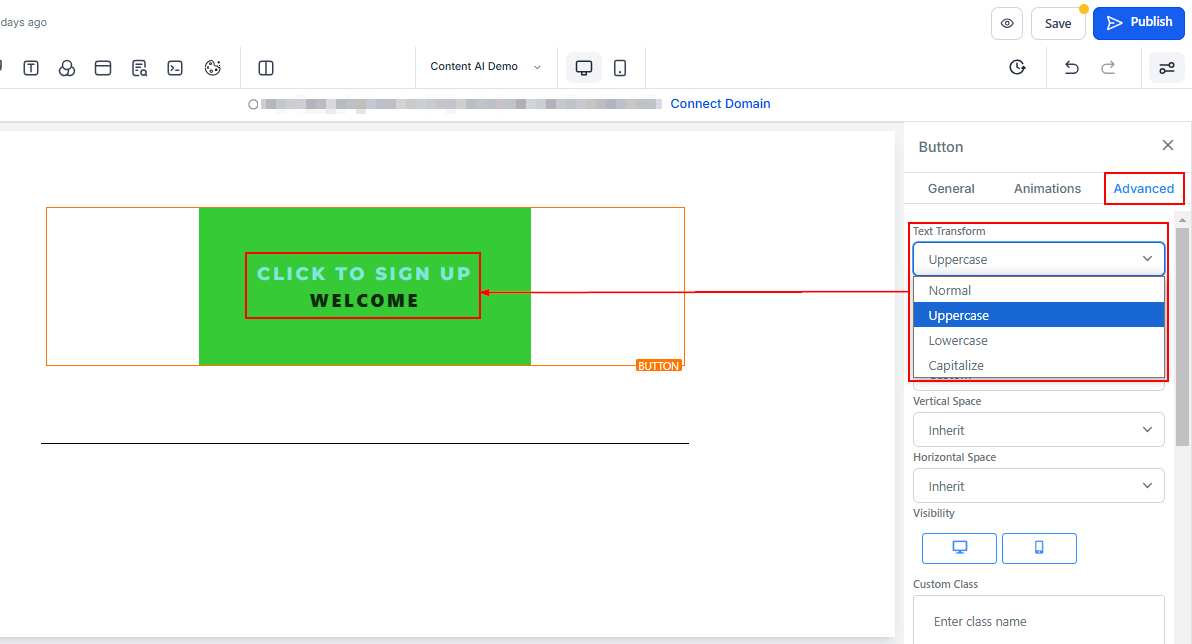Viewport: 1192px width, 644px height.
Task: Open the SEO page search icon
Action: tap(140, 68)
